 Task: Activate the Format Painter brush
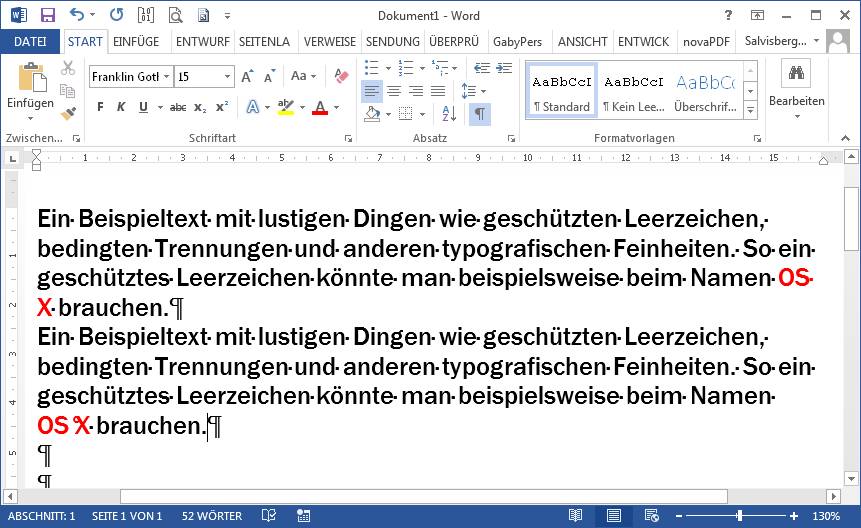tap(68, 113)
